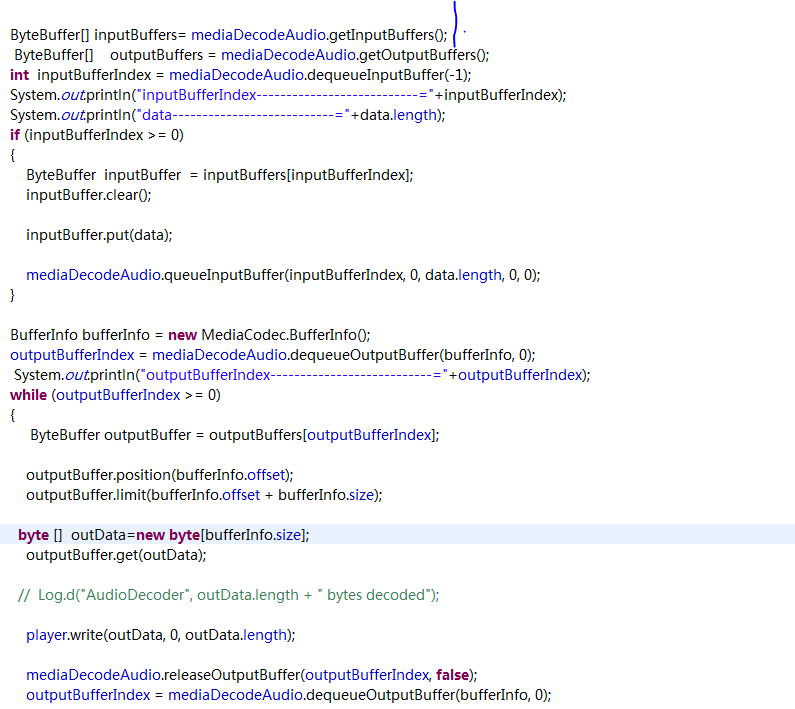Viewport: 795px width, 709px height.
Task: Click the first 'outputBufferIndex = mediaDecodeAudio.dequeueOutputBuffer' line
Action: coord(273,355)
